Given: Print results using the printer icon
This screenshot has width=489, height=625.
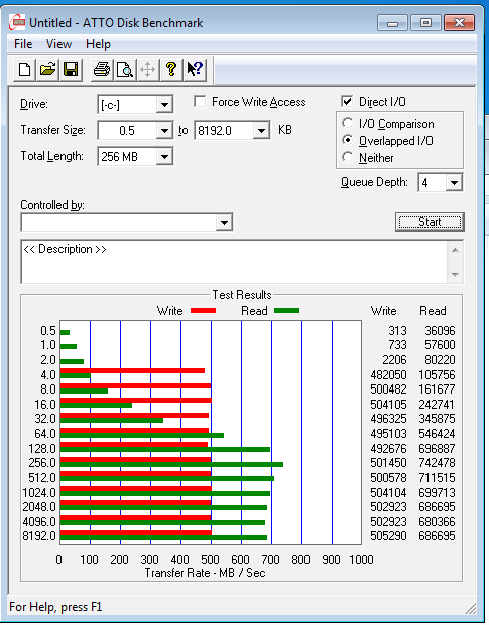Looking at the screenshot, I should [x=102, y=70].
